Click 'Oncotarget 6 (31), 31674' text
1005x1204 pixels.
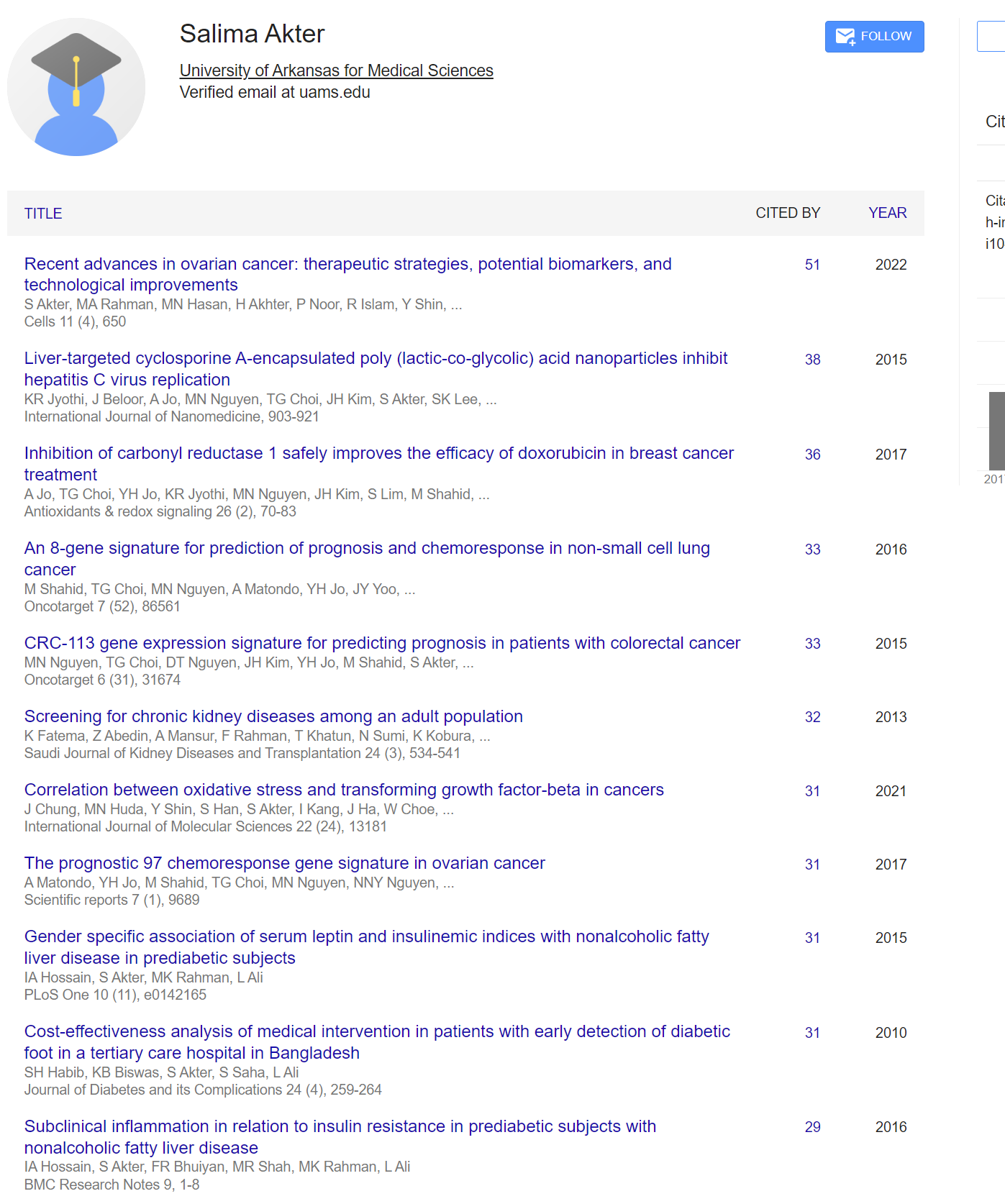pyautogui.click(x=102, y=680)
